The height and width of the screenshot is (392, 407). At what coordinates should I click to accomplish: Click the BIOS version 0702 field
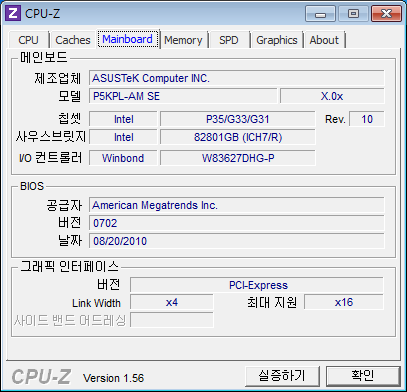click(237, 223)
